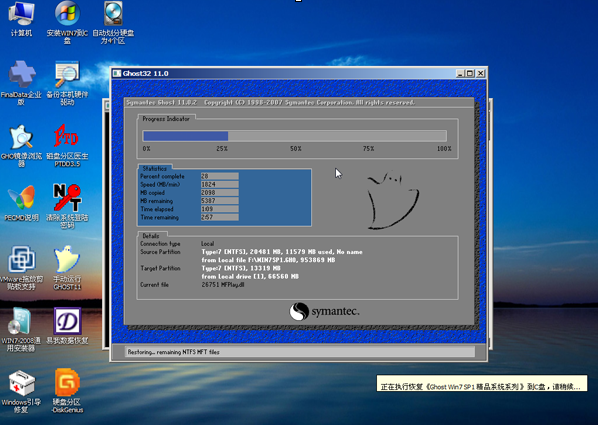Maximize the Ghost32 11.0 window
Image resolution: width=598 pixels, height=425 pixels.
coord(470,73)
